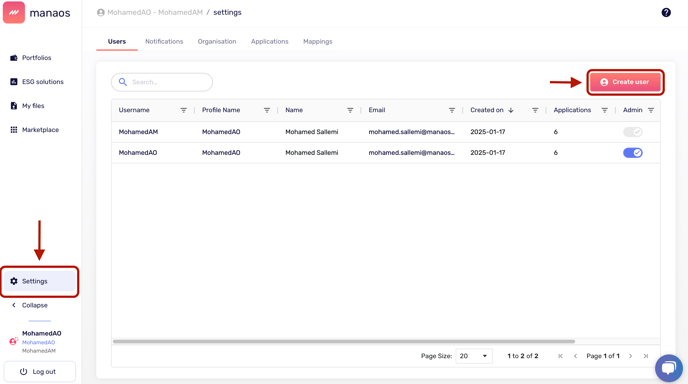The image size is (688, 384).
Task: Click applications count 6 in MohamedAM row
Action: point(555,132)
